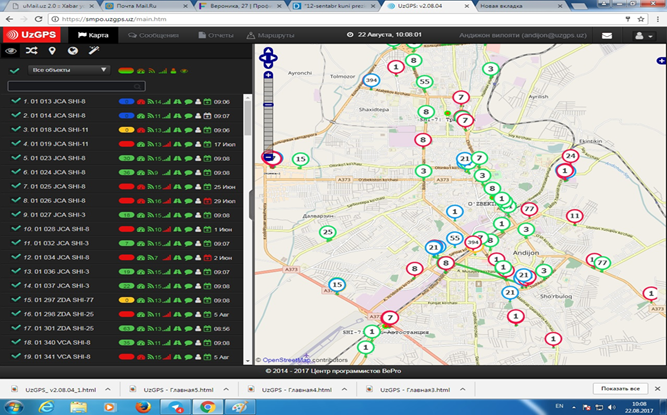The height and width of the screenshot is (415, 667).
Task: Toggle the select-all checkmark above list
Action: click(14, 71)
